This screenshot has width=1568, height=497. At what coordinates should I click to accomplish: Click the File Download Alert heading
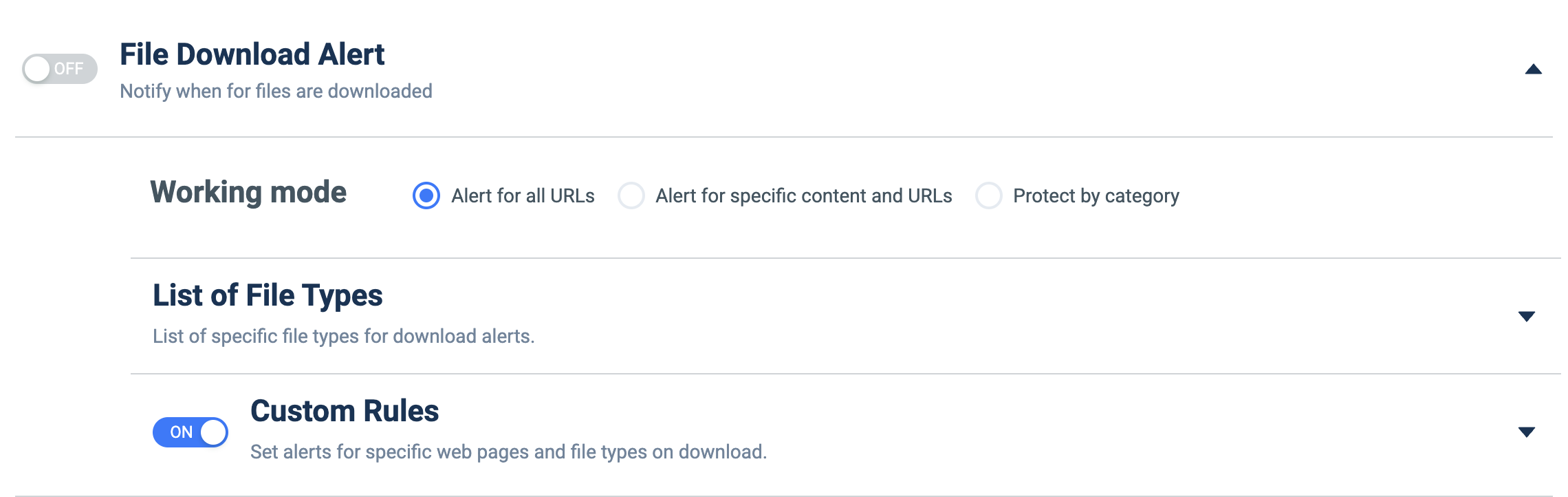click(252, 54)
